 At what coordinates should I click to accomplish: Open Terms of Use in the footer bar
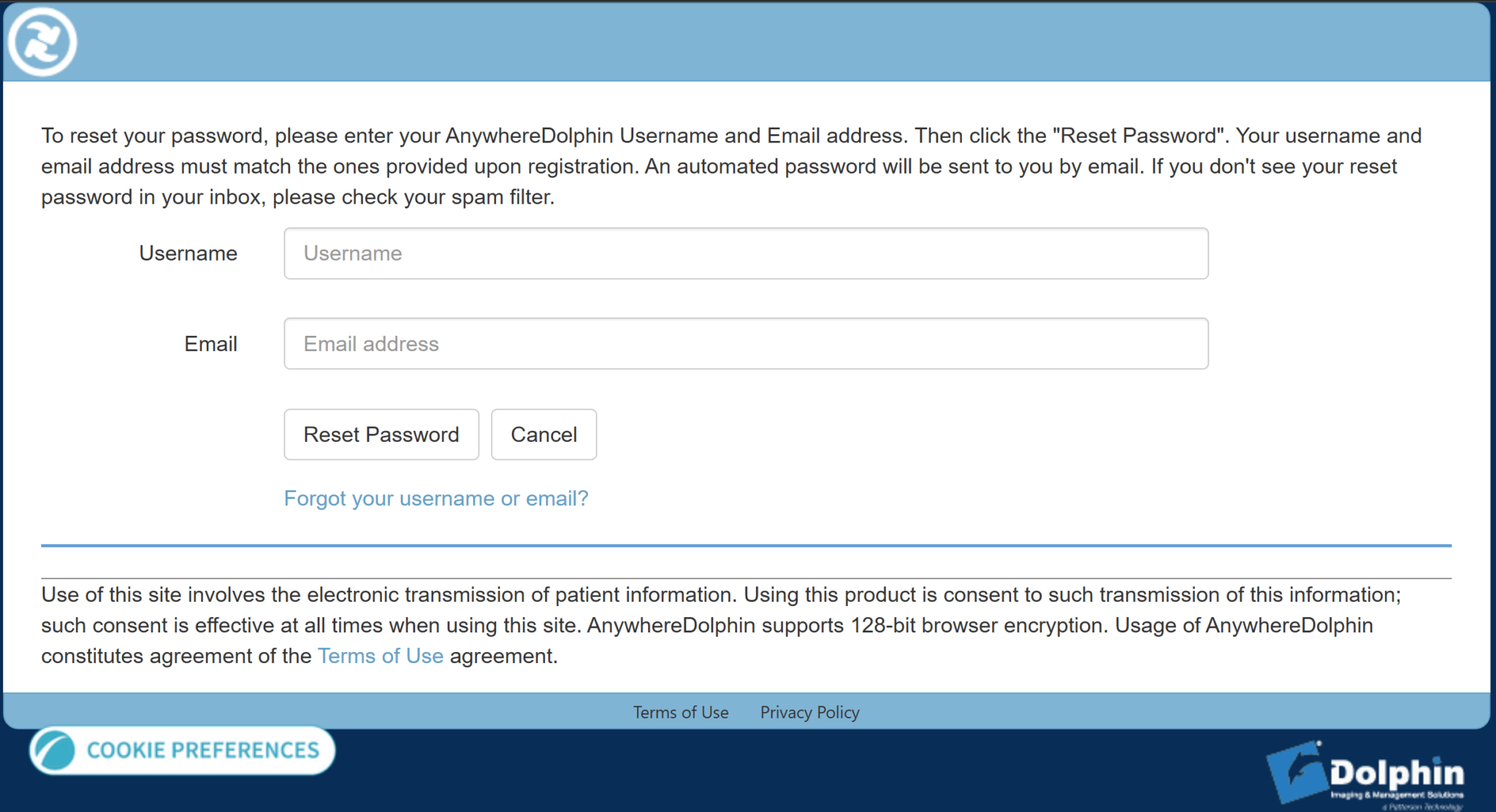point(680,712)
